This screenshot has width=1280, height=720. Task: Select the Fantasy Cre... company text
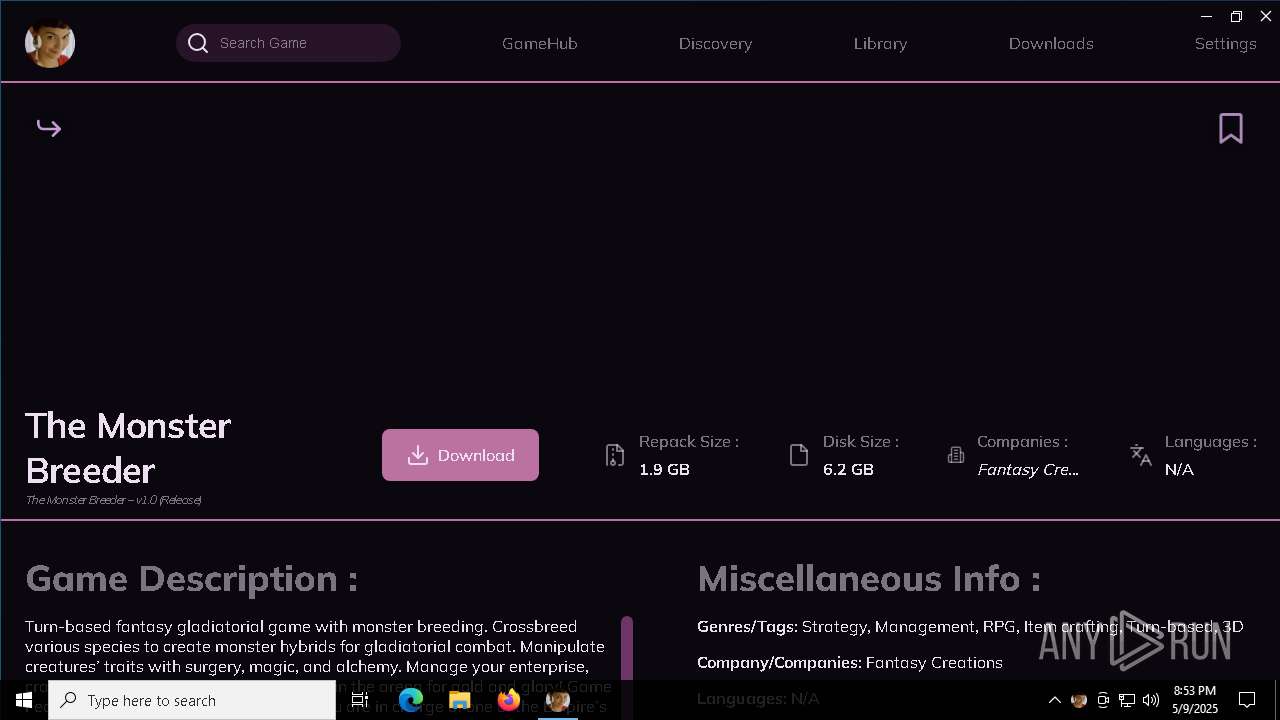point(1028,469)
